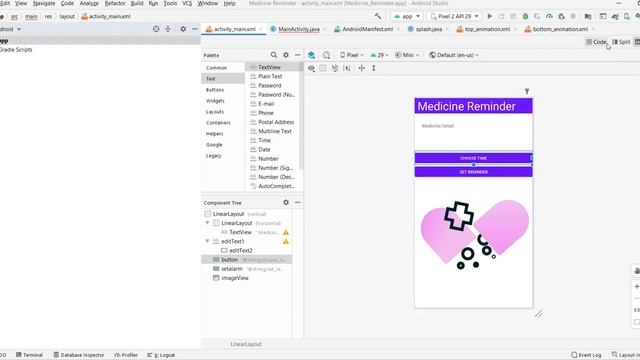The height and width of the screenshot is (360, 640).
Task: Open the API 29 version dropdown
Action: (x=380, y=55)
